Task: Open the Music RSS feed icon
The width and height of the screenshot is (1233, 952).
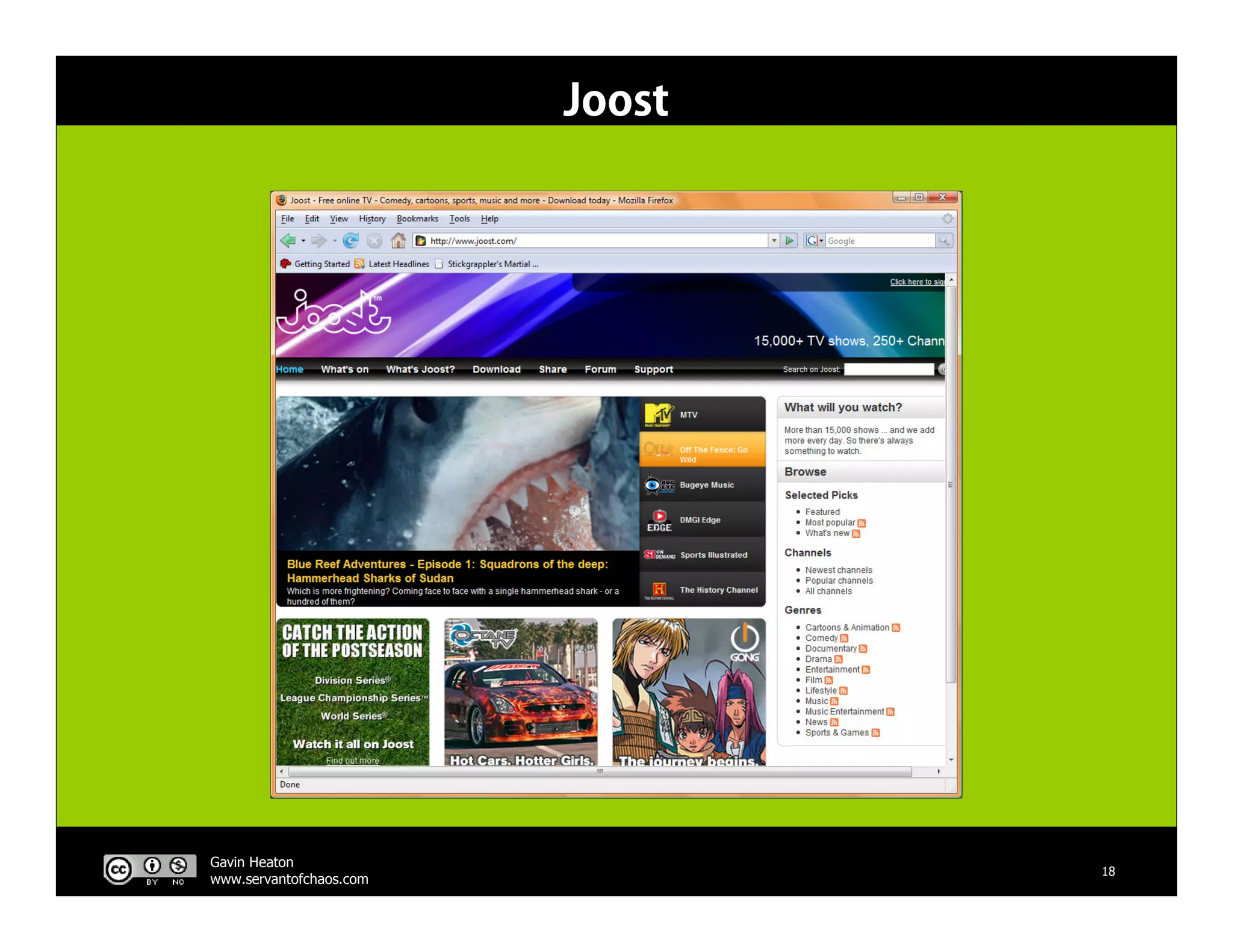Action: pyautogui.click(x=834, y=701)
